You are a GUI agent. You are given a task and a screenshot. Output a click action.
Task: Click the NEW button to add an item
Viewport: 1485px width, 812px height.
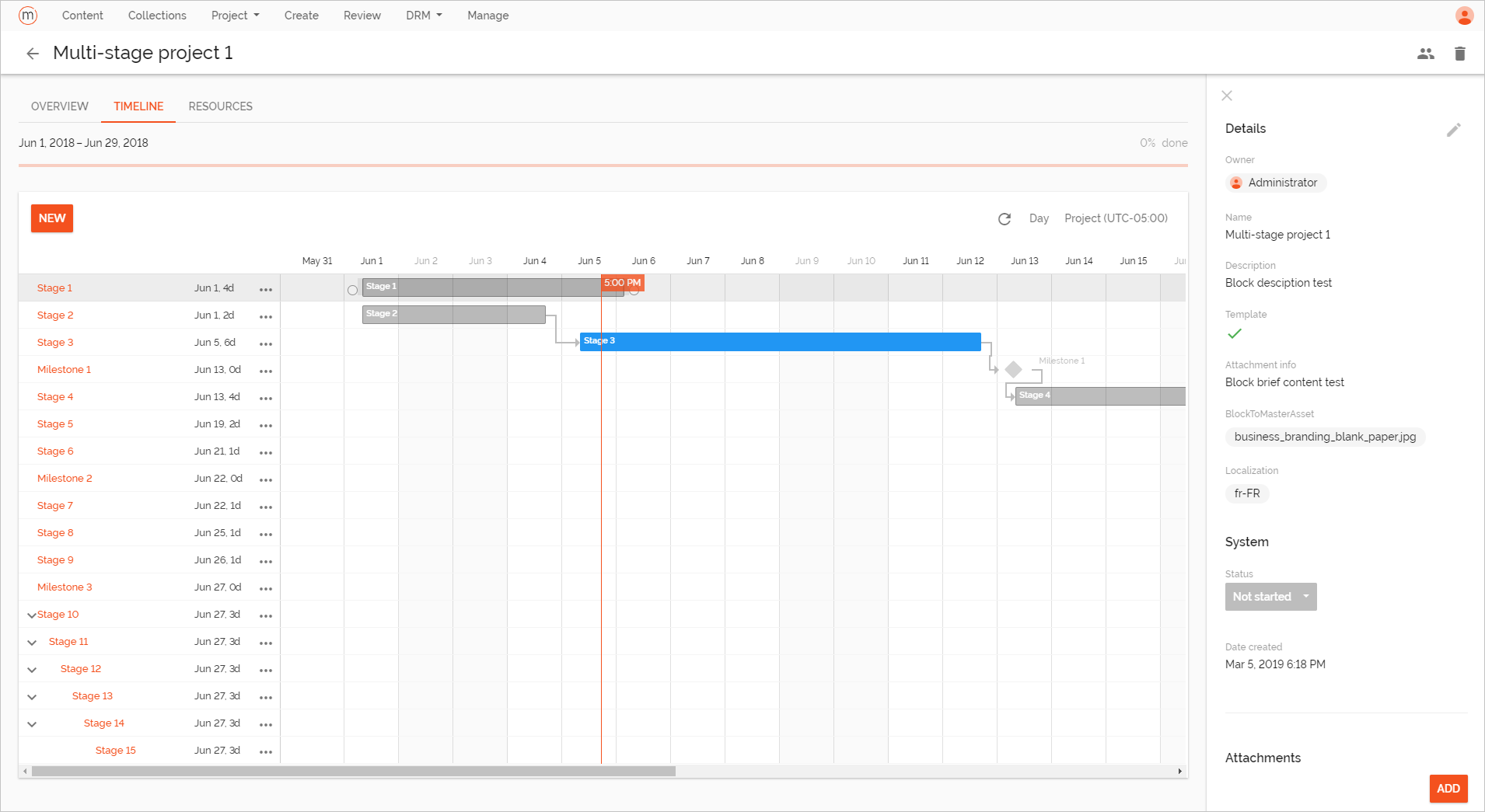point(51,218)
